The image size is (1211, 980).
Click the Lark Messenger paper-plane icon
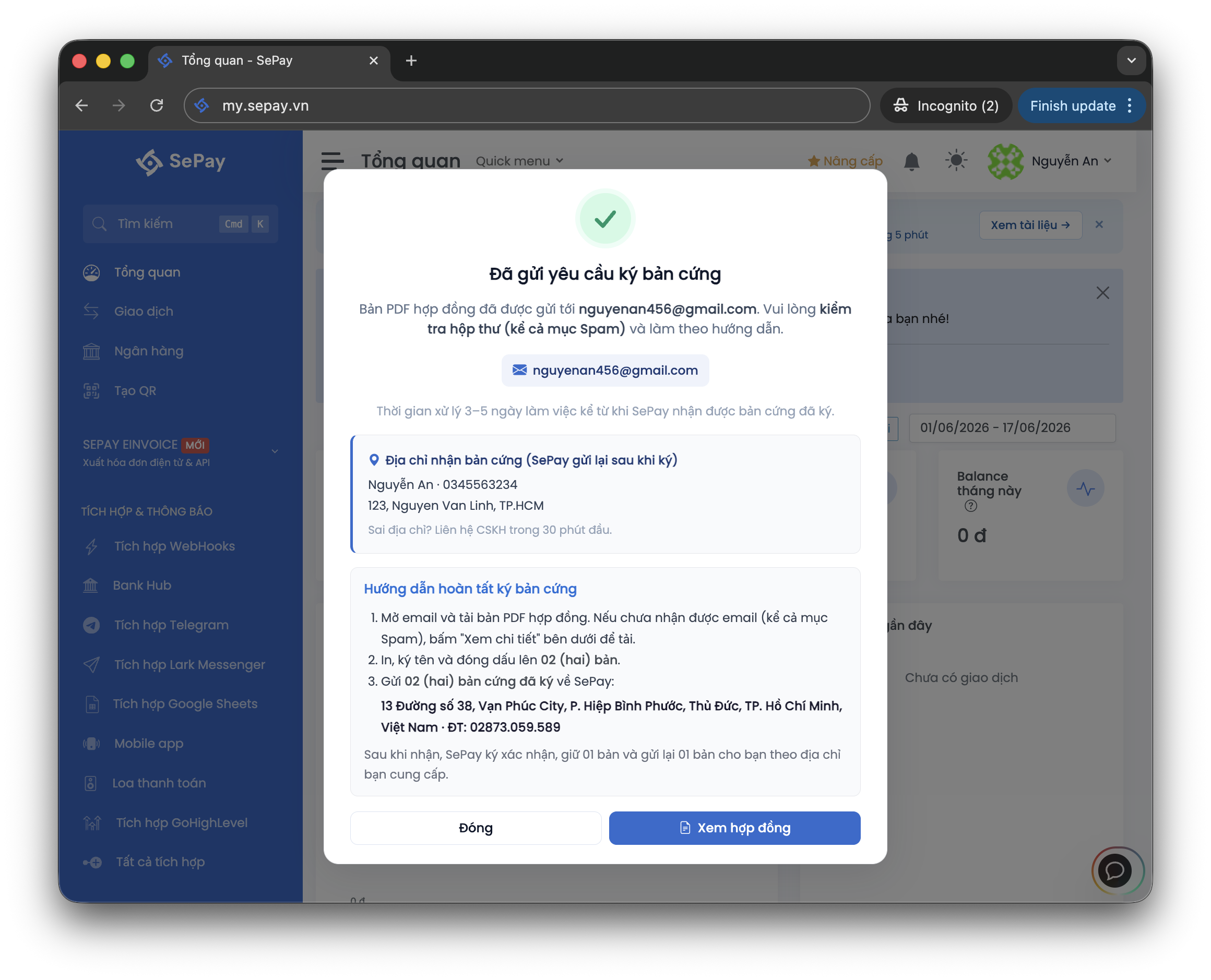(91, 664)
